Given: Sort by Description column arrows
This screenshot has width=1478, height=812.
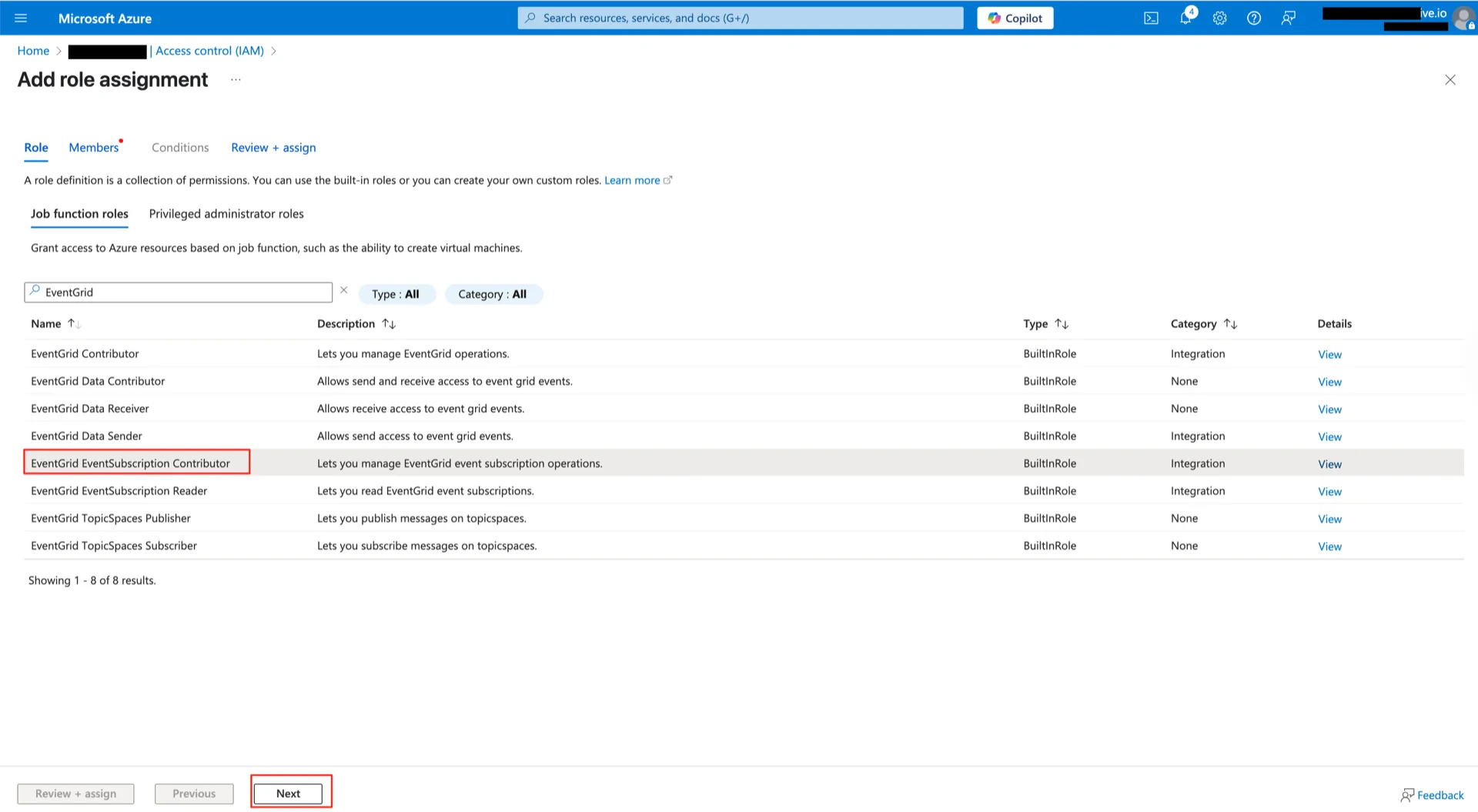Looking at the screenshot, I should (389, 324).
